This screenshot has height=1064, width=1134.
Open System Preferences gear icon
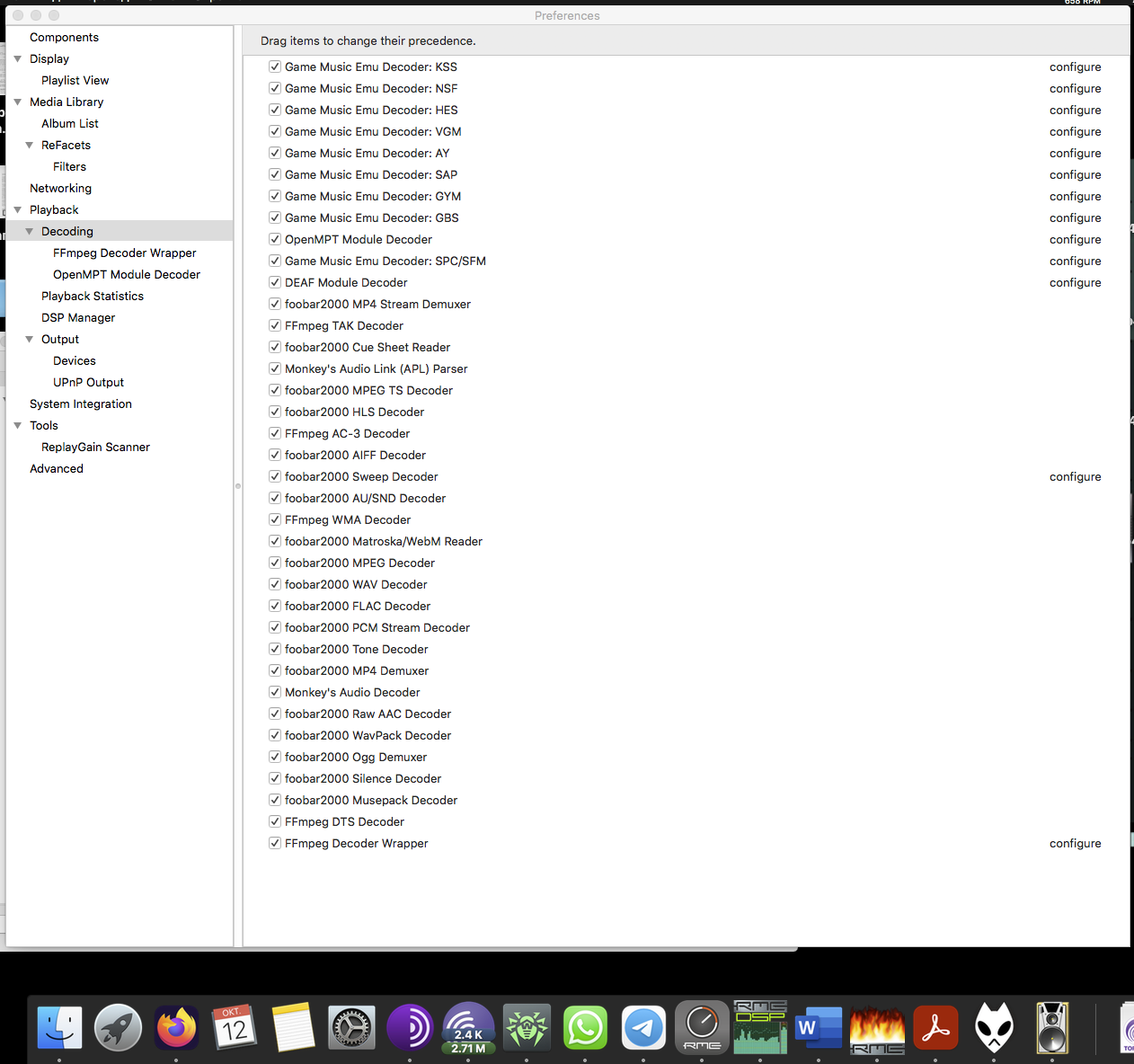click(x=351, y=1027)
